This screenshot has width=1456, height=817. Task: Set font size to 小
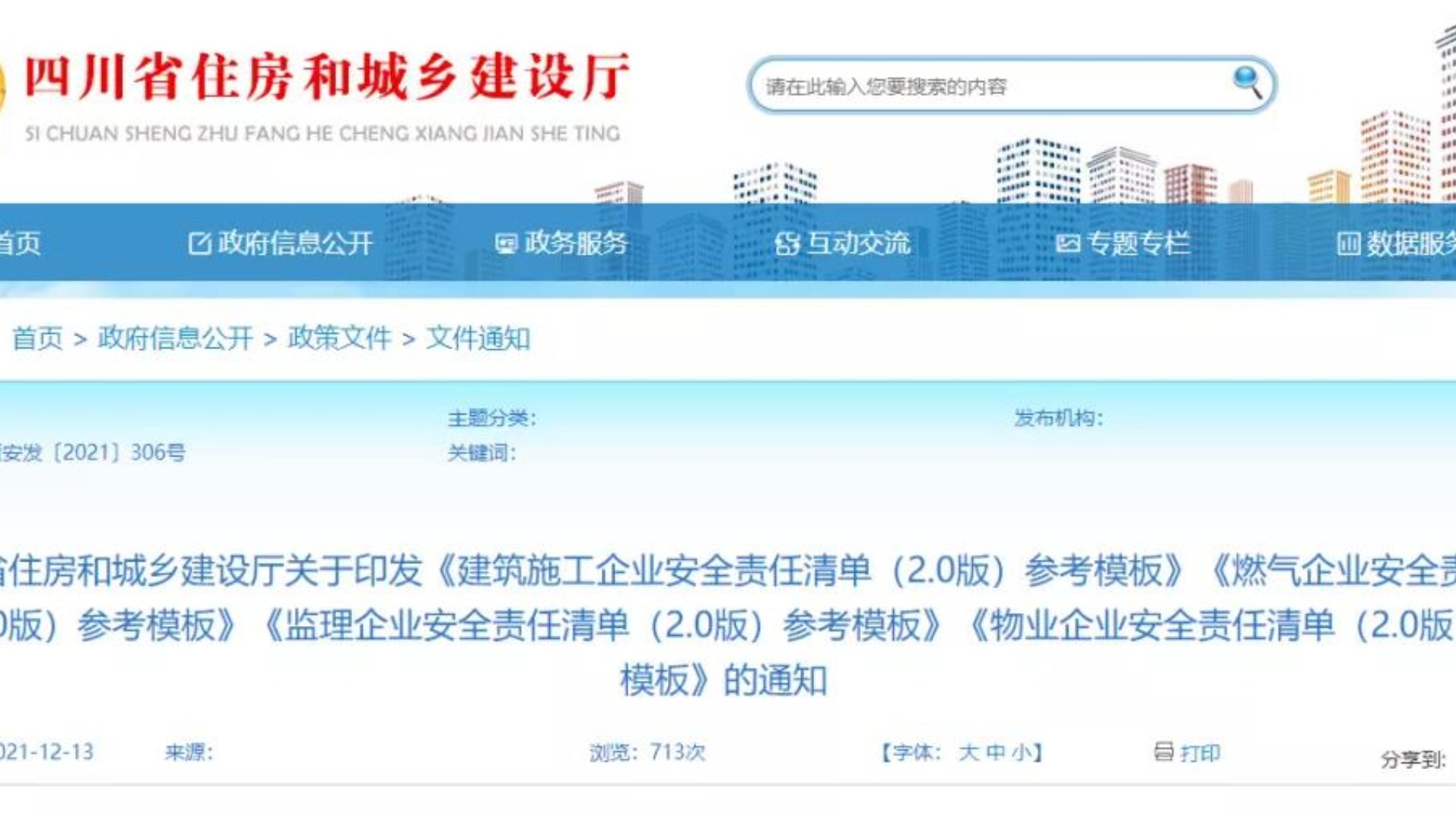tap(1022, 752)
